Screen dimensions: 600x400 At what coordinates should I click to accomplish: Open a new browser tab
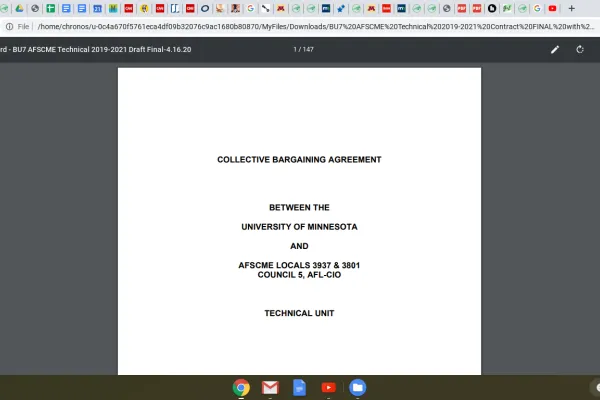[x=572, y=8]
